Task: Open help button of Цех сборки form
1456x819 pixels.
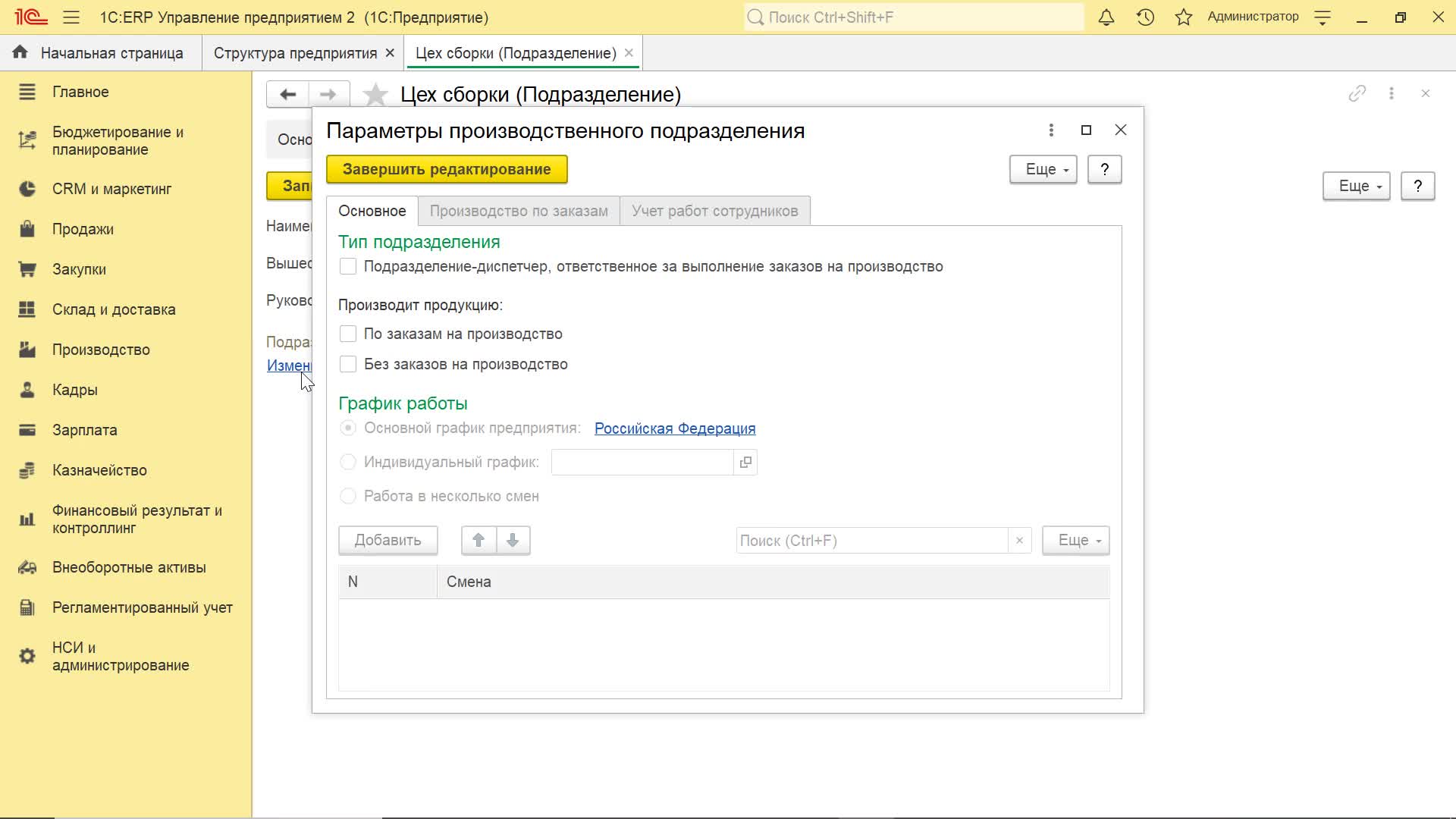Action: click(x=1418, y=186)
